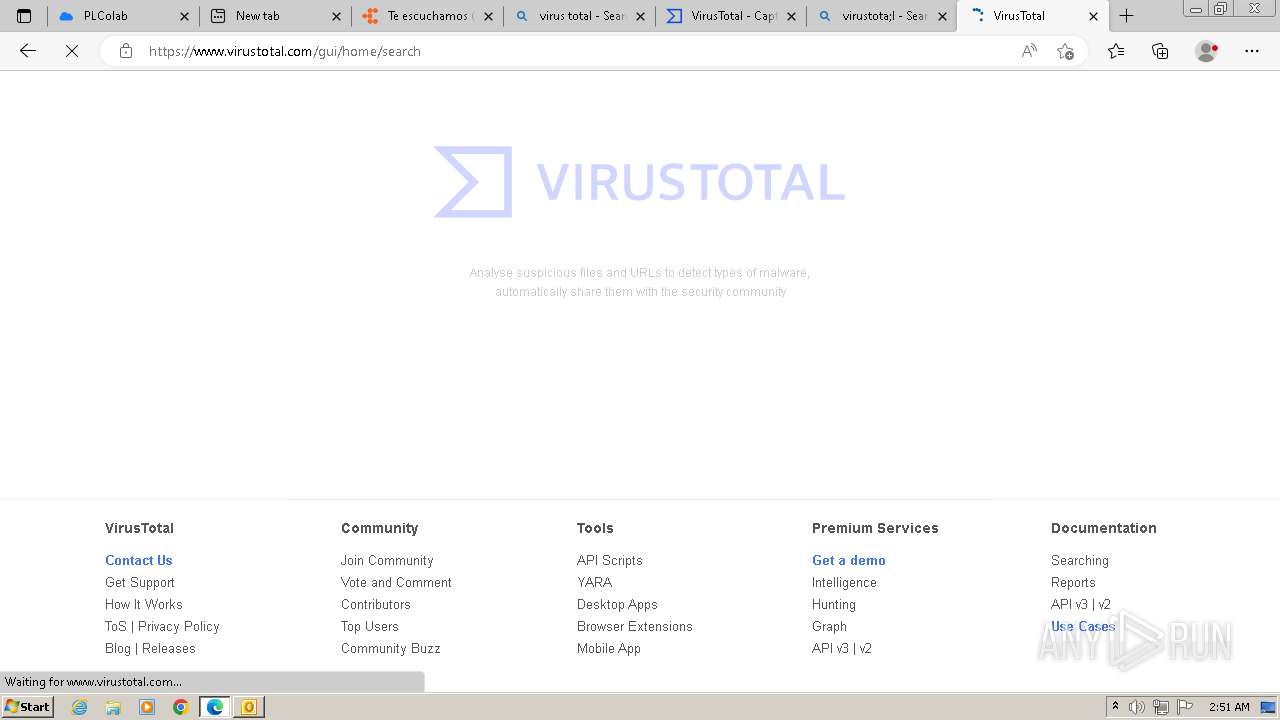Close the PLColab tab

[x=184, y=16]
